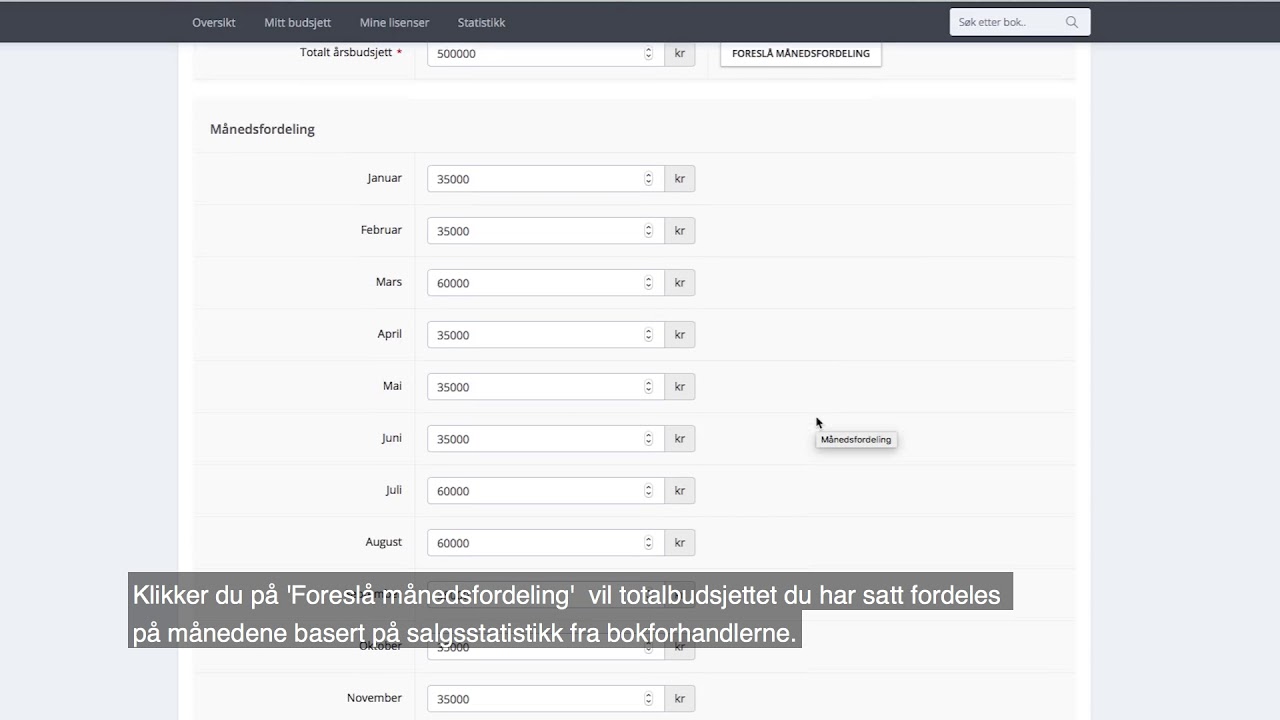Open the Oversikt menu item
Viewport: 1280px width, 720px height.
214,22
